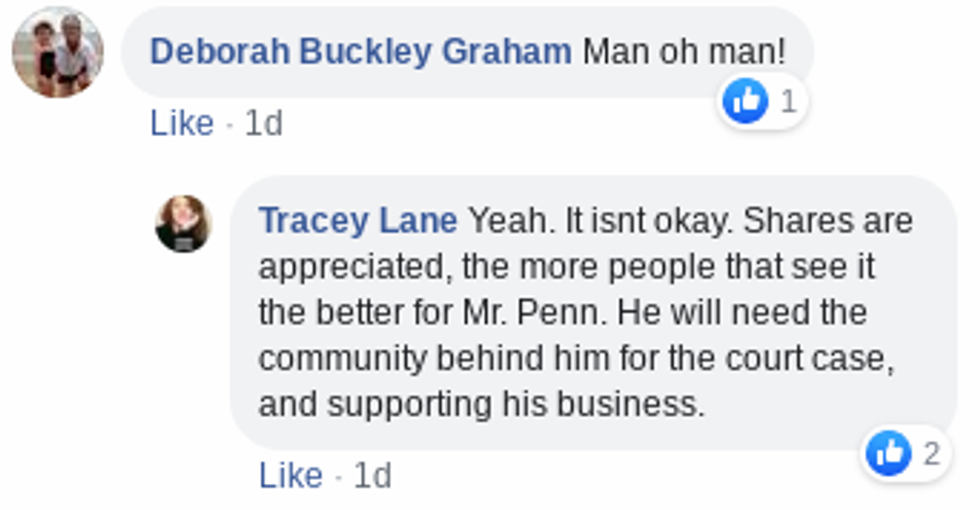Click "Yeah. It isnt okay." in Tracey's reply
The height and width of the screenshot is (510, 980).
[601, 220]
